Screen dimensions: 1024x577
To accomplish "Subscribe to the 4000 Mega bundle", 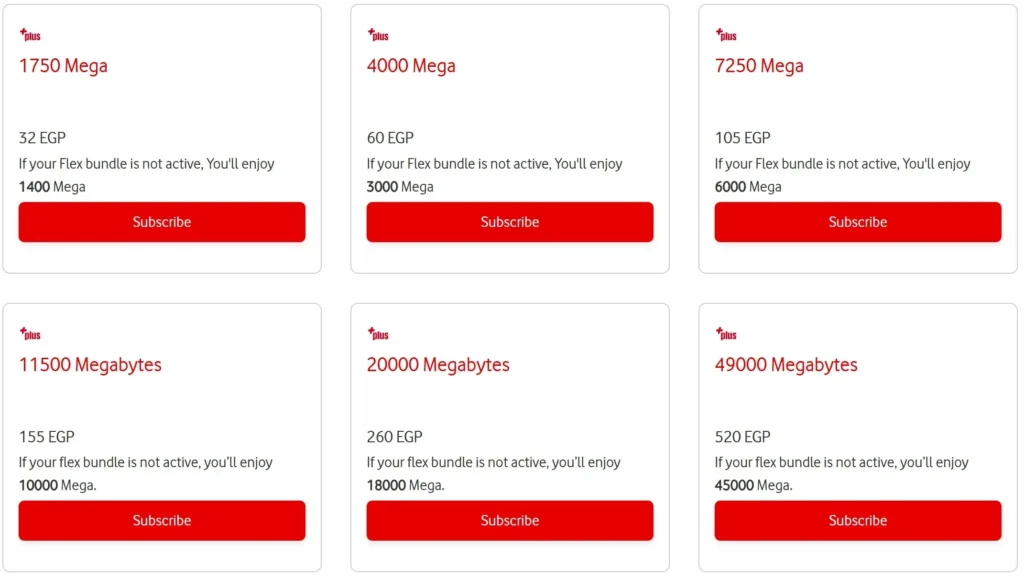I will click(510, 222).
